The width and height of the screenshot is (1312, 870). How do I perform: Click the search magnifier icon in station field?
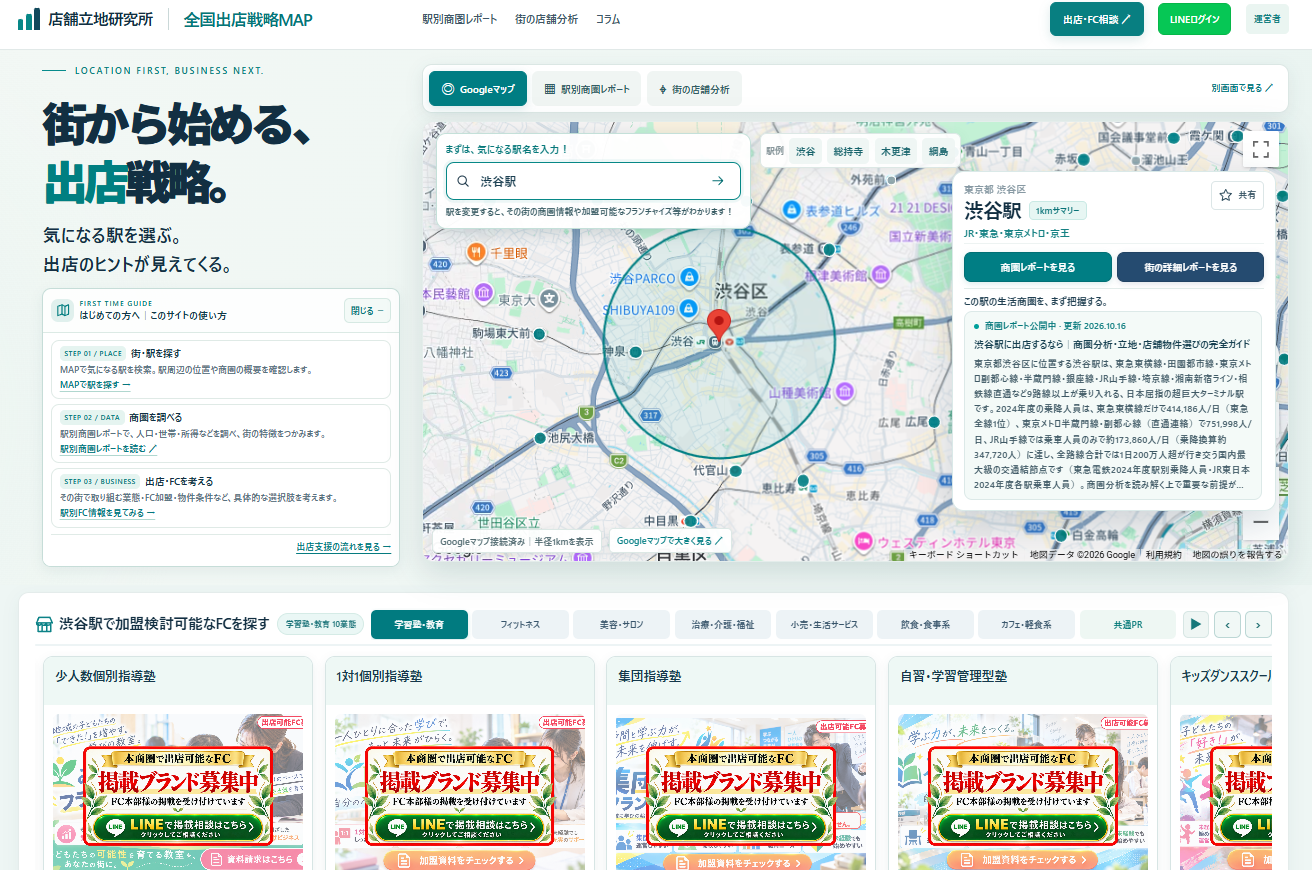[463, 181]
